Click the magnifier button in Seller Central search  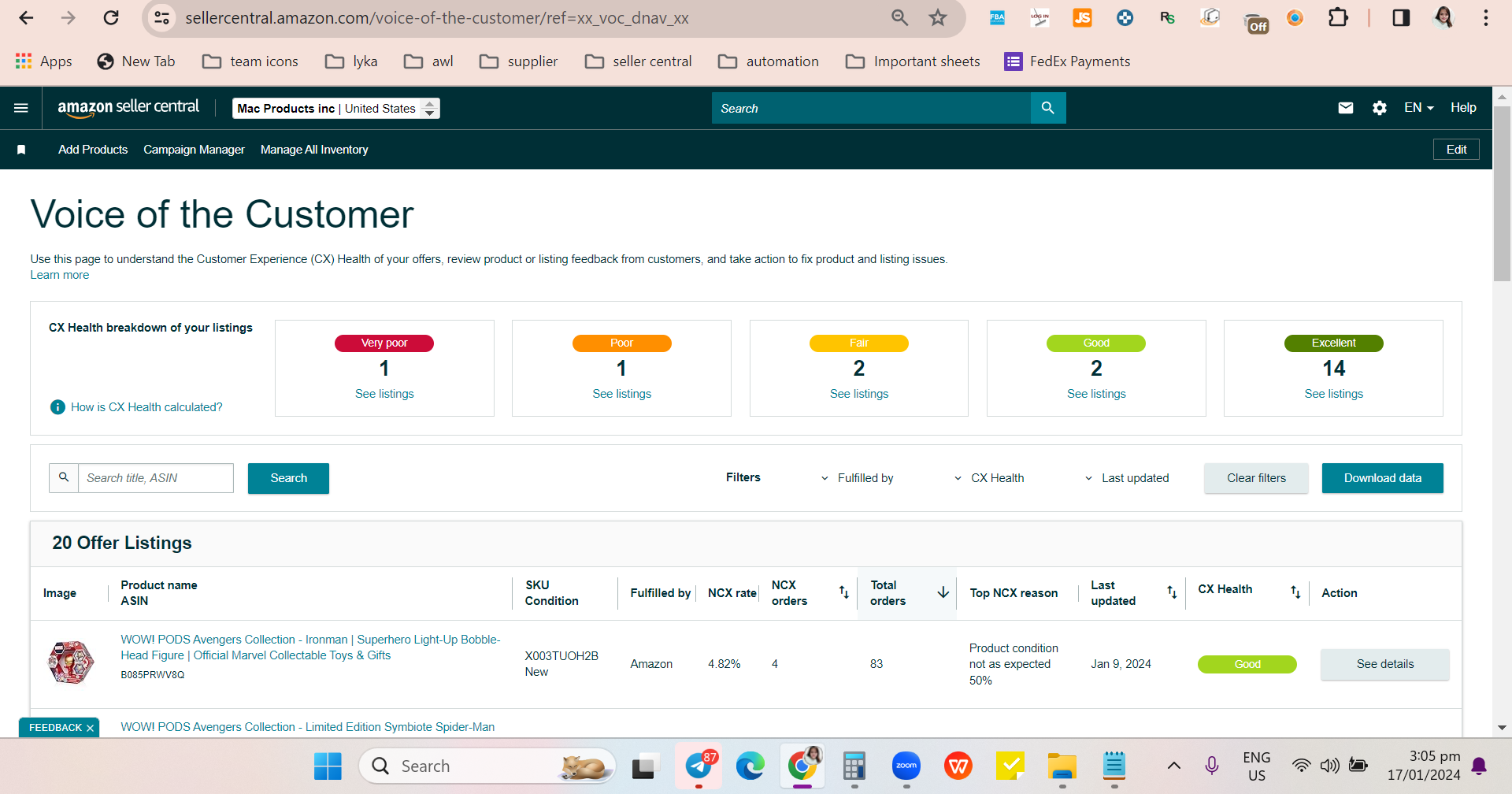(x=1048, y=108)
